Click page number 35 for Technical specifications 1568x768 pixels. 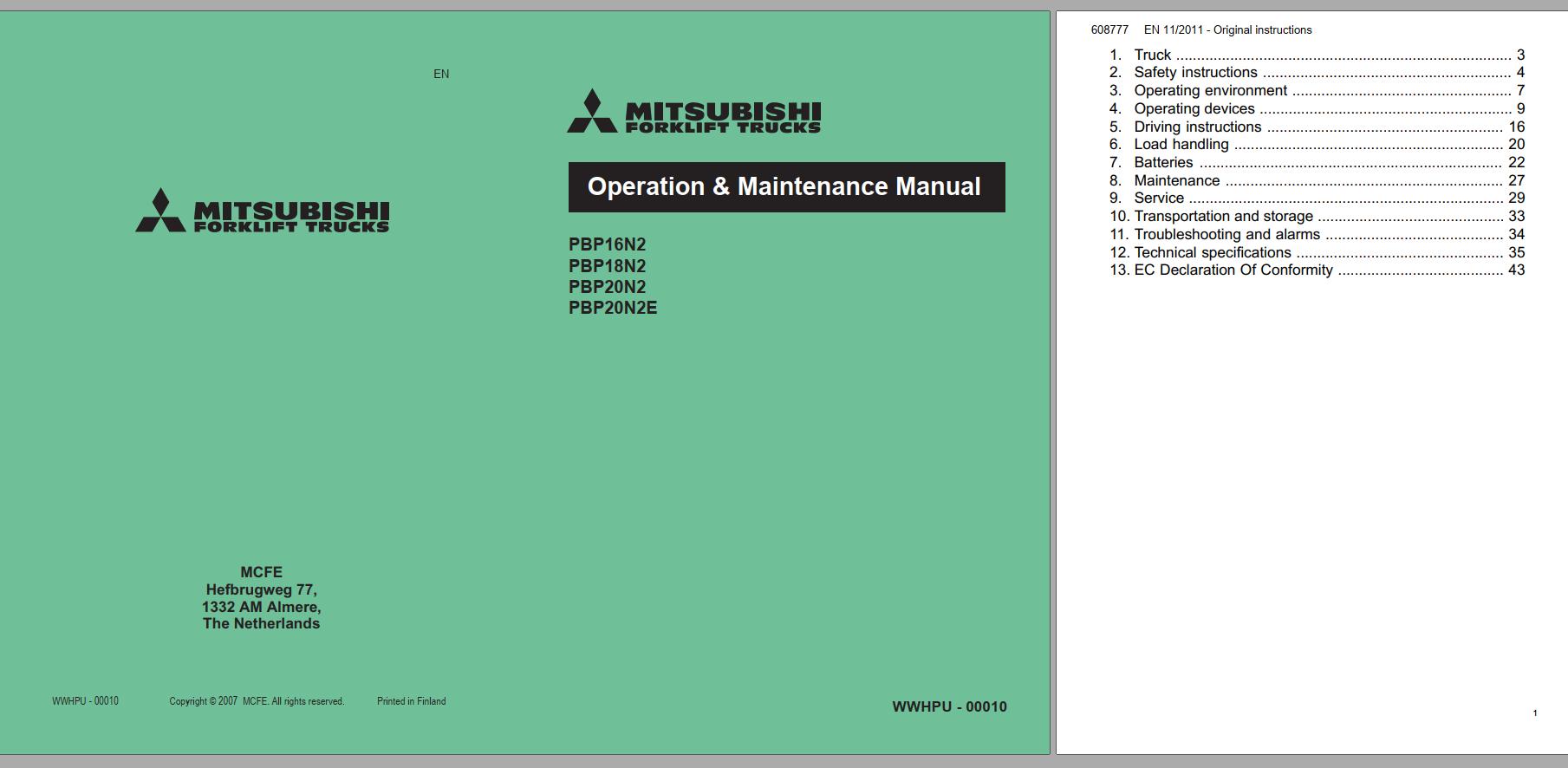[x=1516, y=252]
